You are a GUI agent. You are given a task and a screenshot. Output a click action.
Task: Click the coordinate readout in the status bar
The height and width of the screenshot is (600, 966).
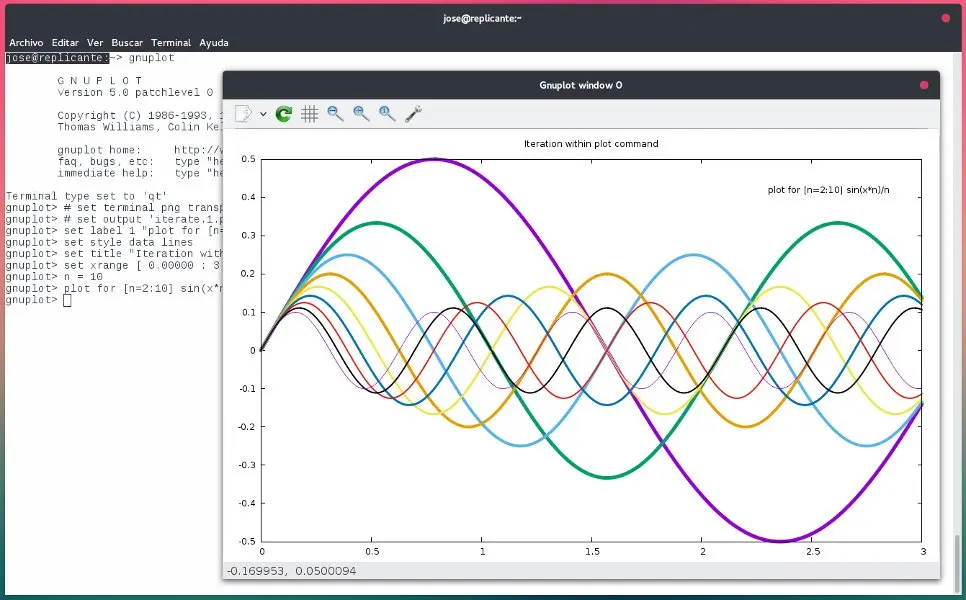point(290,572)
